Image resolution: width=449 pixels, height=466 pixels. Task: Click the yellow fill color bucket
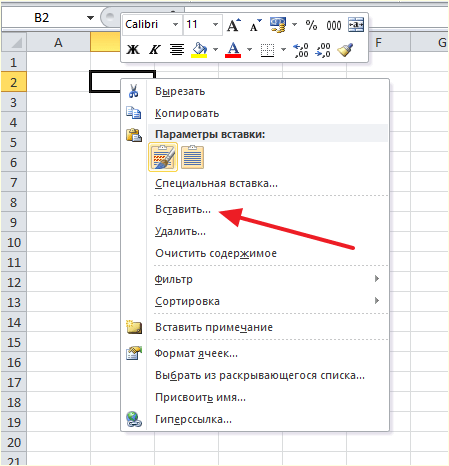(199, 50)
